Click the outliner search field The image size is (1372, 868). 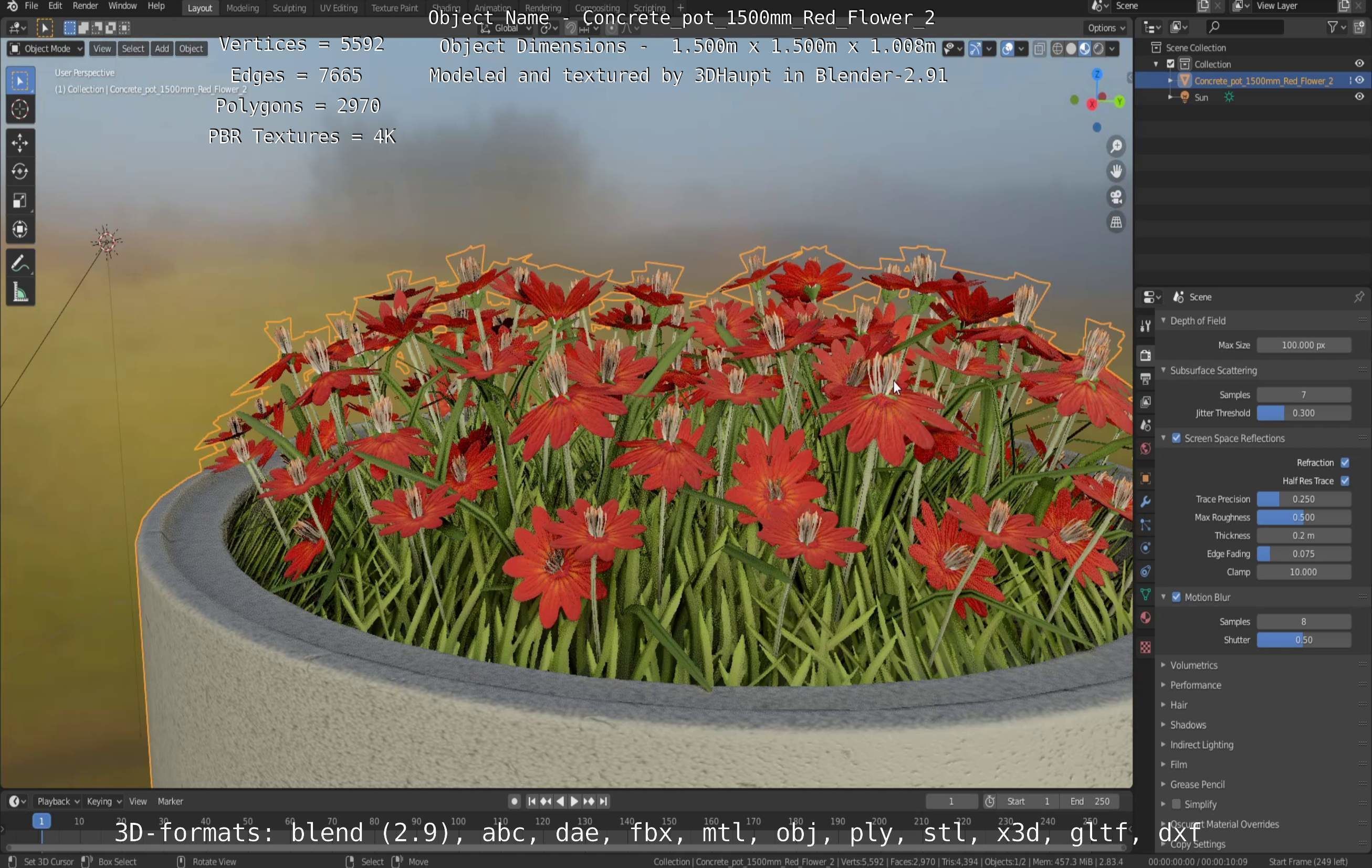click(x=1245, y=27)
